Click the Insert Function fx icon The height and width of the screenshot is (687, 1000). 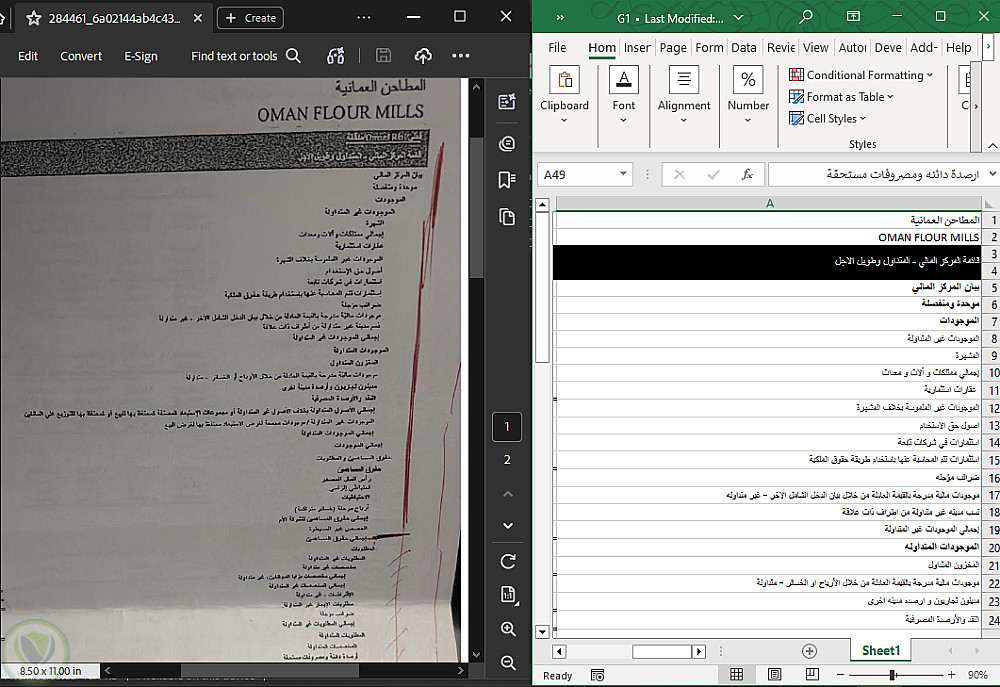747,174
